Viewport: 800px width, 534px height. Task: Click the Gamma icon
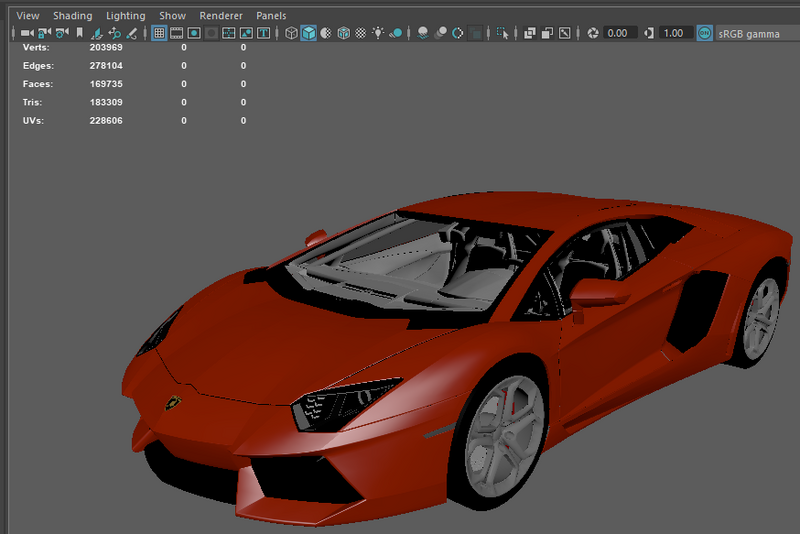(x=648, y=33)
